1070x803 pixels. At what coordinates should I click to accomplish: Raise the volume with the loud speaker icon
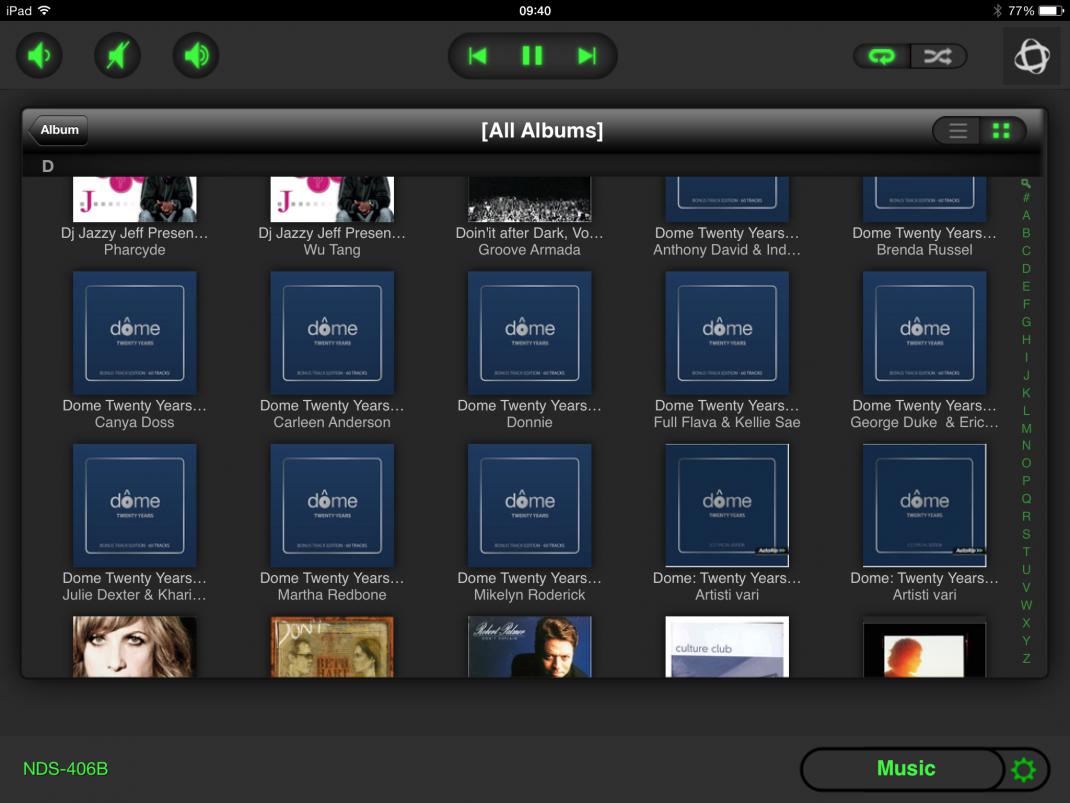tap(196, 56)
